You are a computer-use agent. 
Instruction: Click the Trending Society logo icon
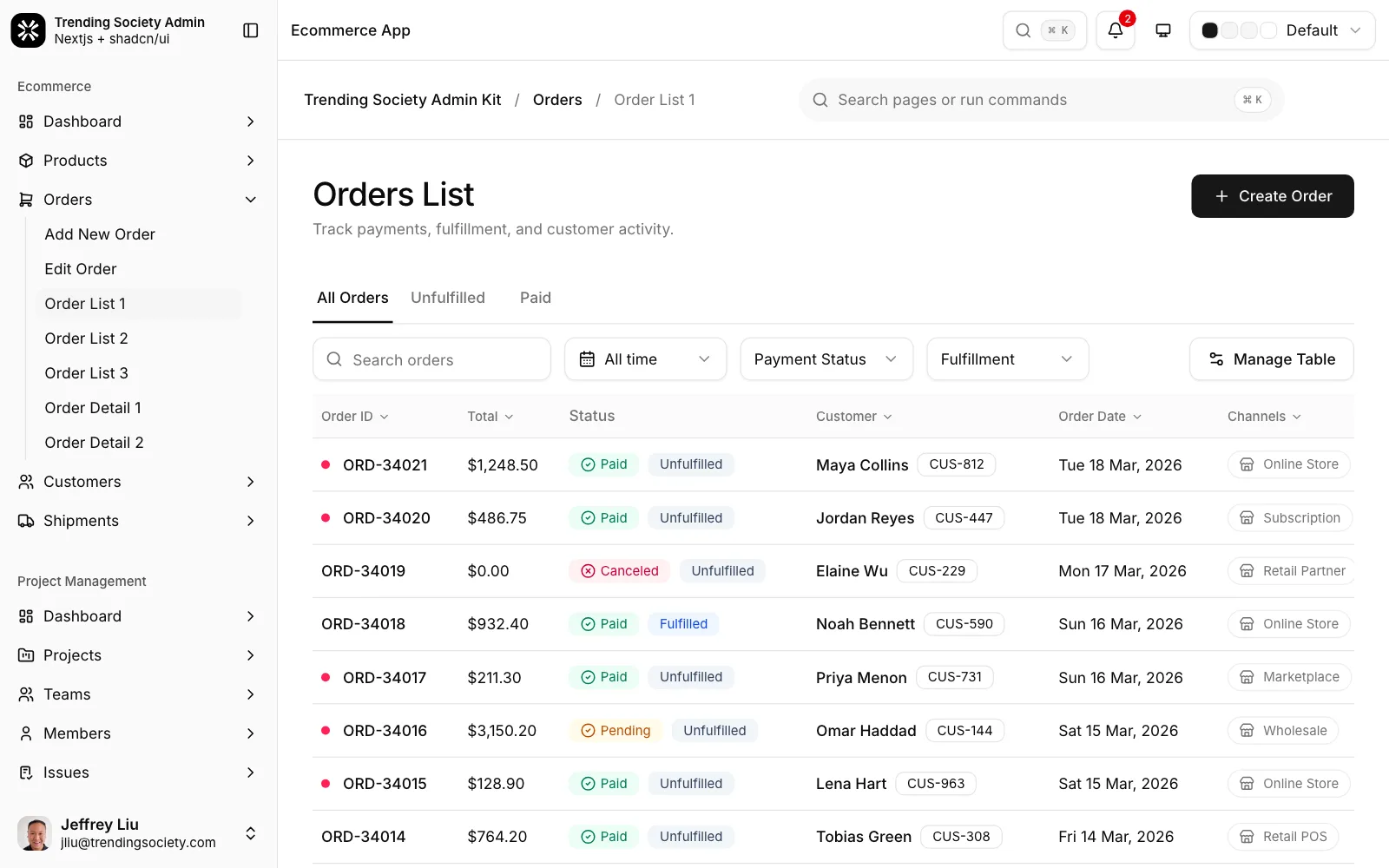(x=28, y=30)
